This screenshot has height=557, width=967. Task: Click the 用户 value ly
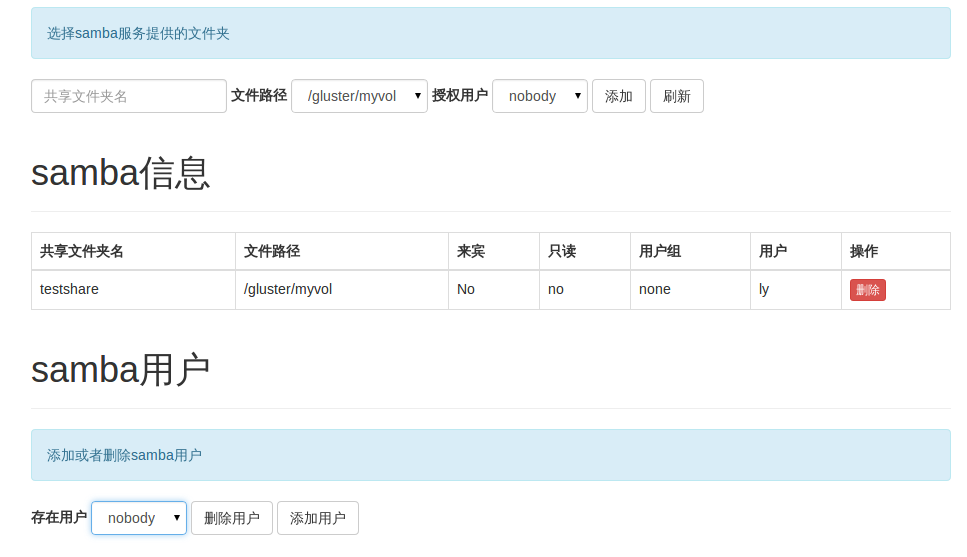(796, 289)
